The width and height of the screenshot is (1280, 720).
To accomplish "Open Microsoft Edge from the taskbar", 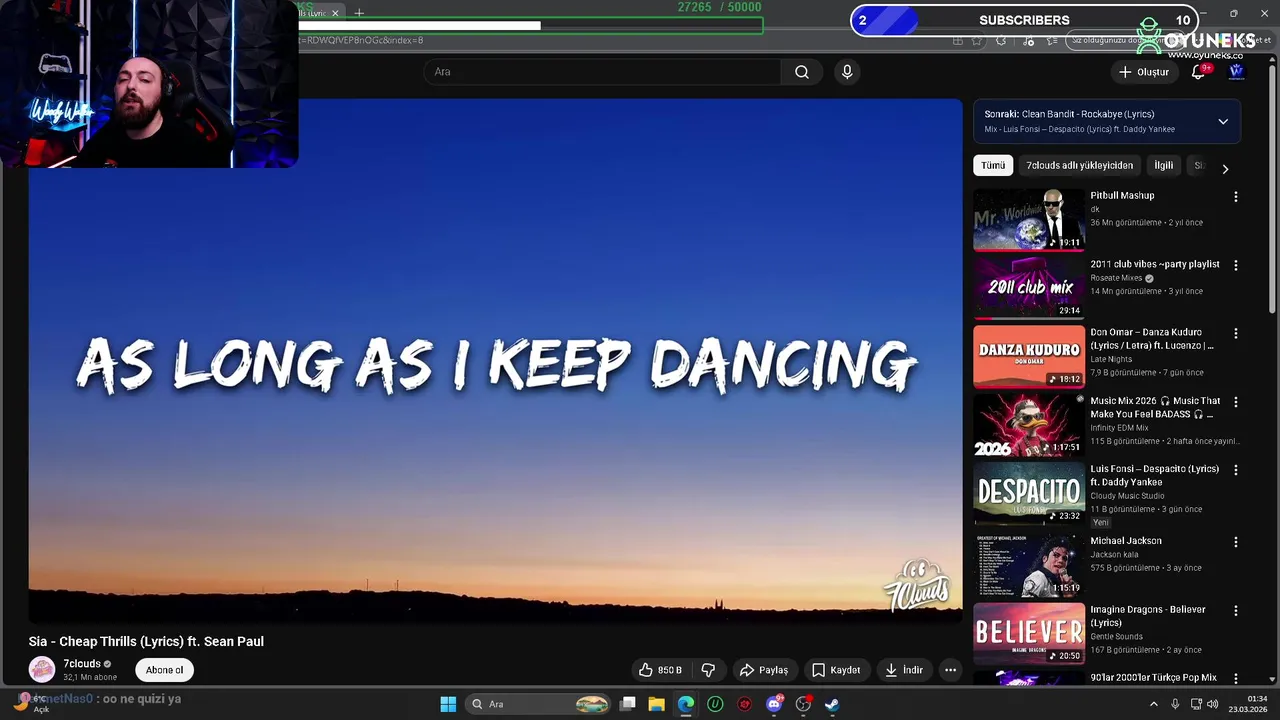I will (686, 704).
